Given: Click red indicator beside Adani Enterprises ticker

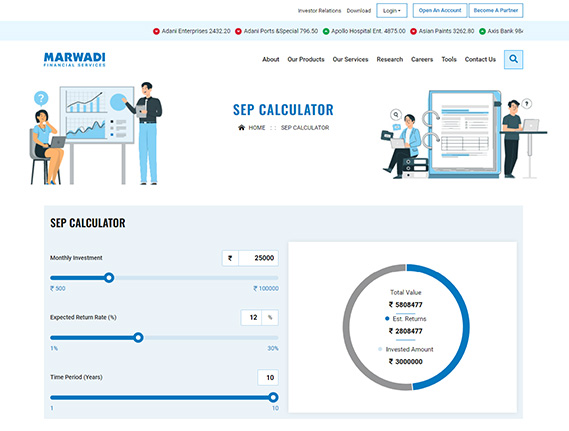Looking at the screenshot, I should point(156,31).
